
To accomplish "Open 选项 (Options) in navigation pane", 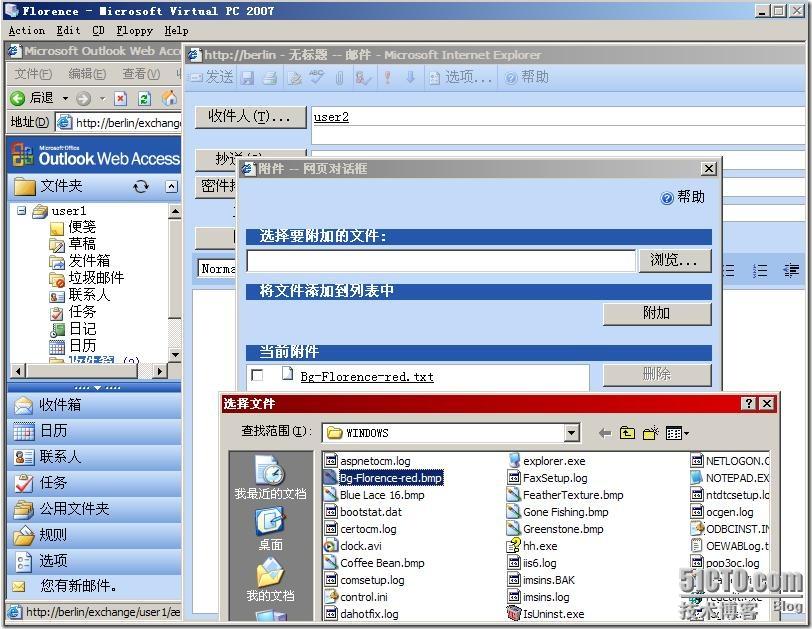I will [94, 561].
